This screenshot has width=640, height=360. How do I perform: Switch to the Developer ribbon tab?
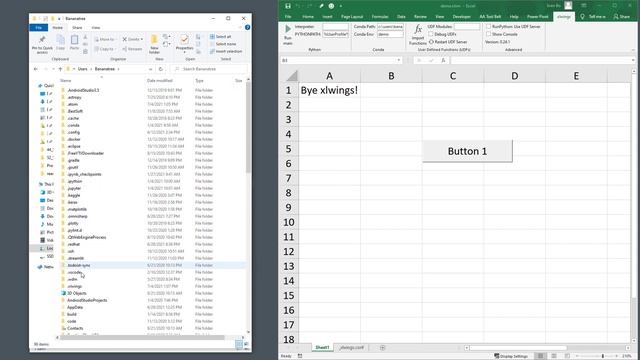point(462,16)
